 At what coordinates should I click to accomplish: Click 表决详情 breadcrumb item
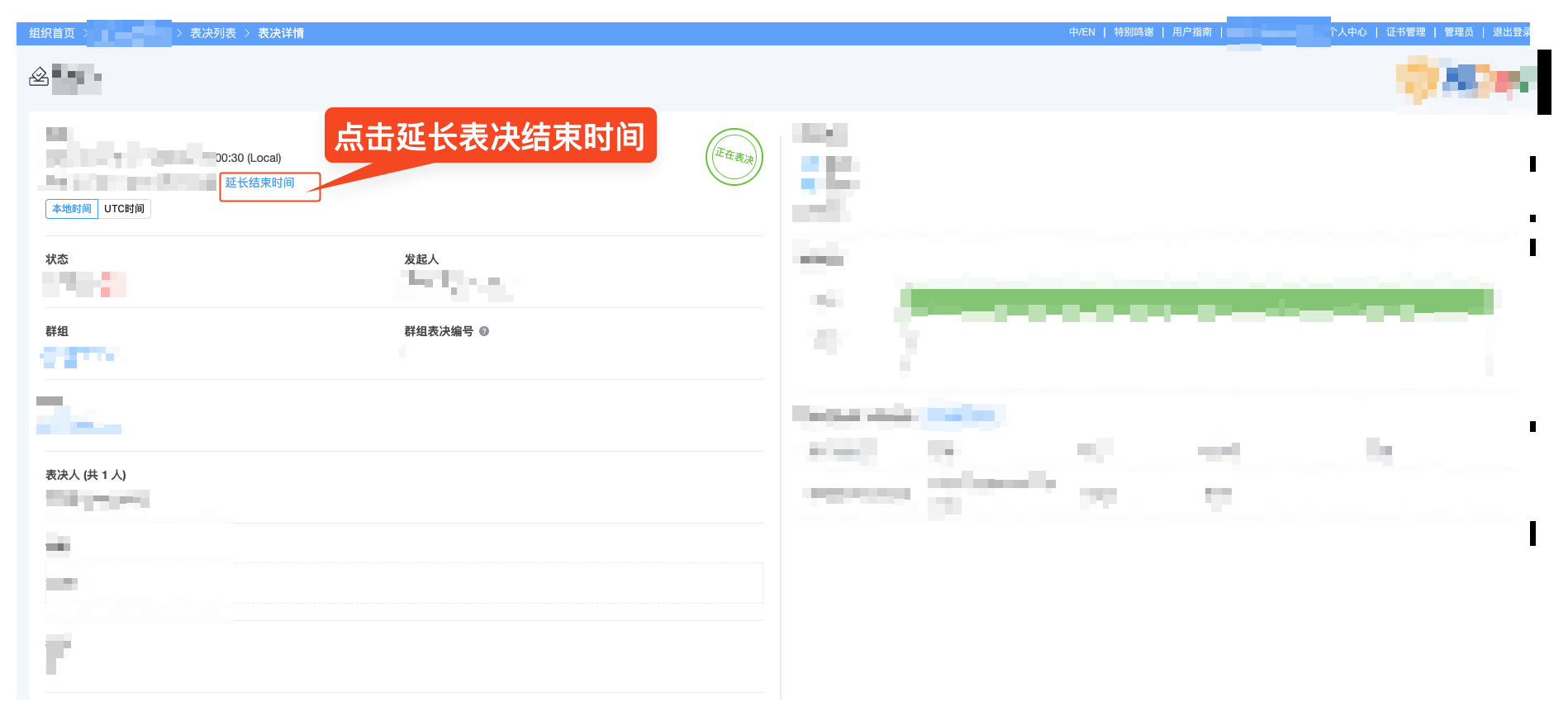point(281,33)
